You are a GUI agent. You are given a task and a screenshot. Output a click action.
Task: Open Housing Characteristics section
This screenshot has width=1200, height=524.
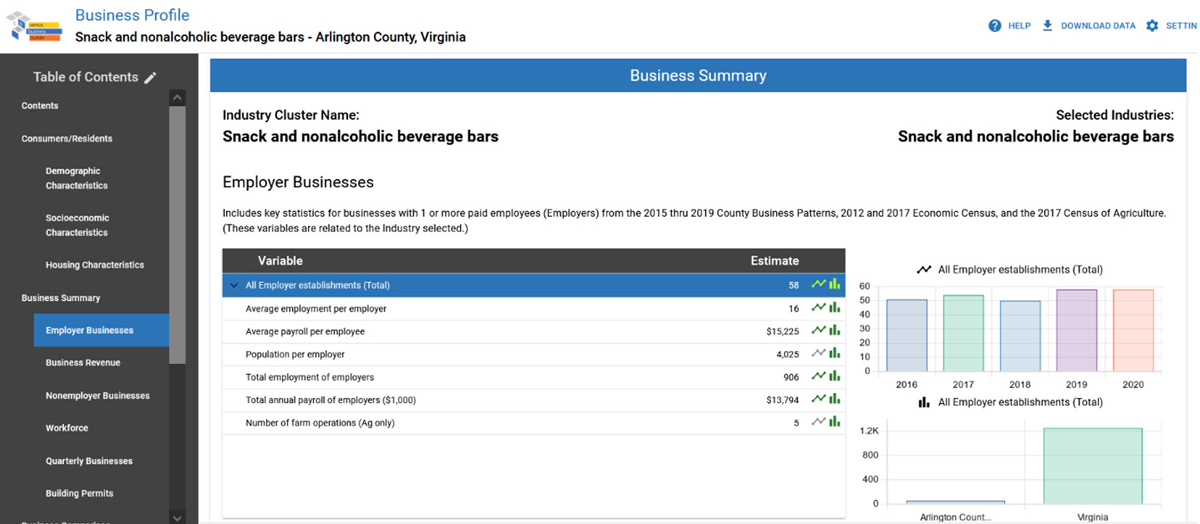pos(95,265)
